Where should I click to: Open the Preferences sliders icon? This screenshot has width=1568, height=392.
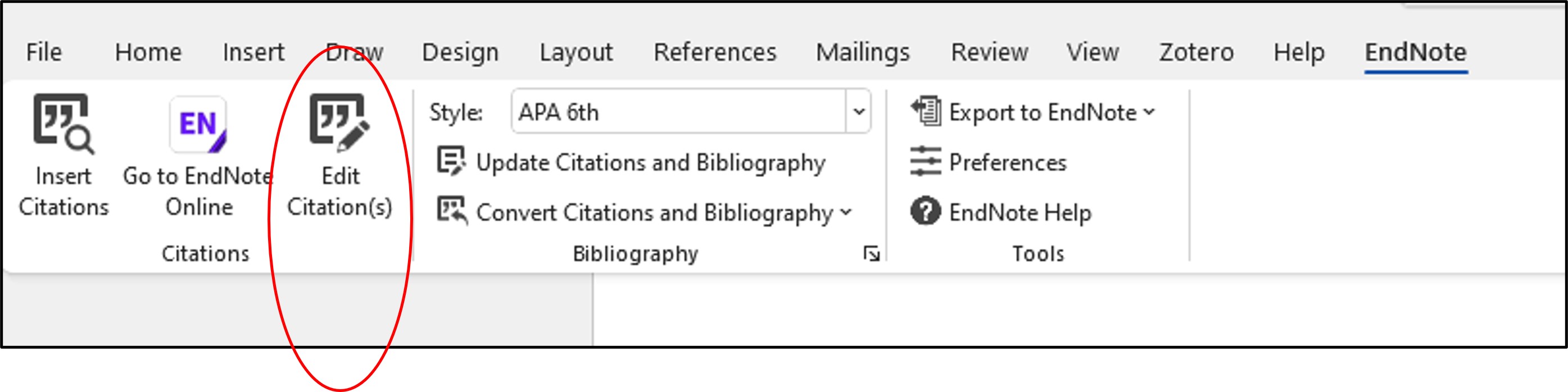tap(926, 161)
